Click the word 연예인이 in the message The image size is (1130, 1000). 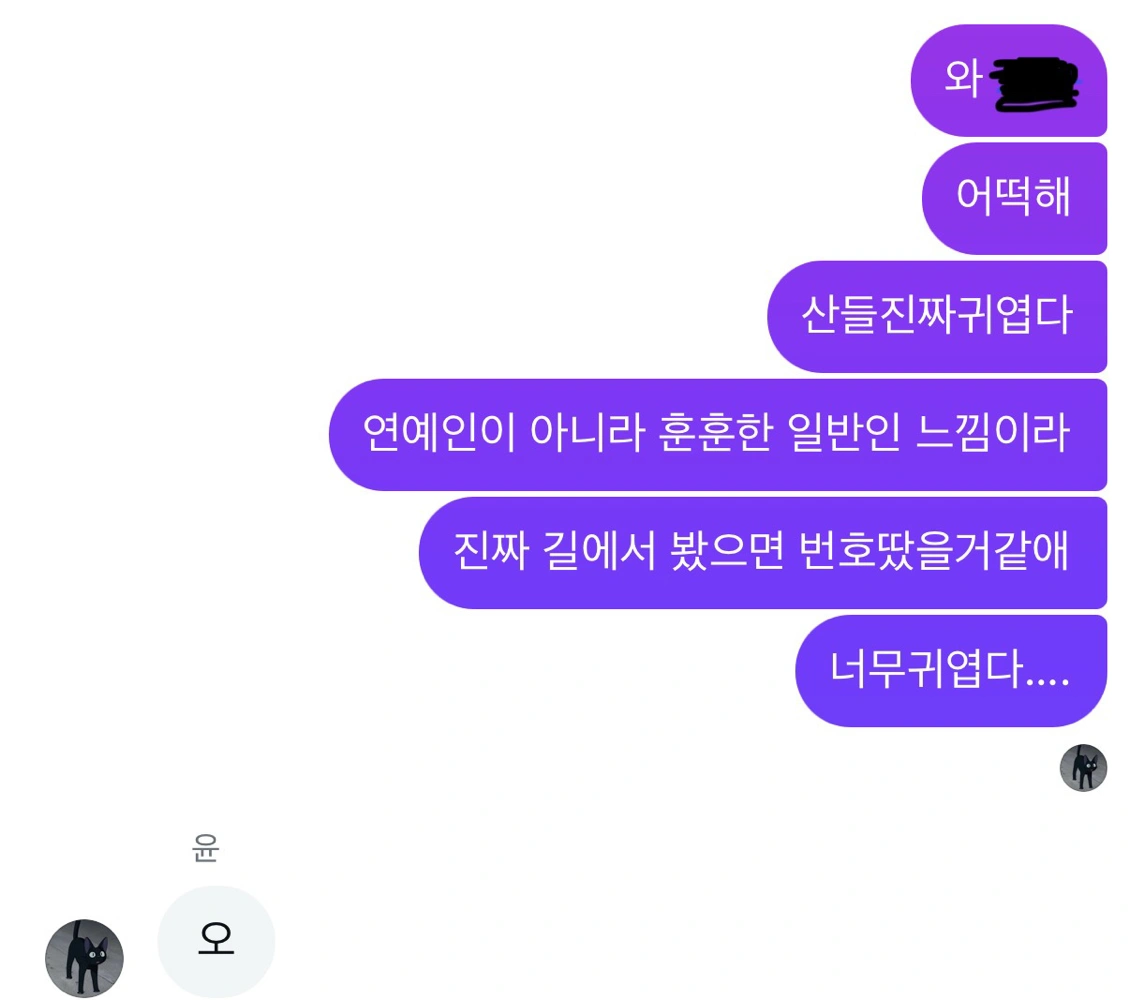(440, 433)
